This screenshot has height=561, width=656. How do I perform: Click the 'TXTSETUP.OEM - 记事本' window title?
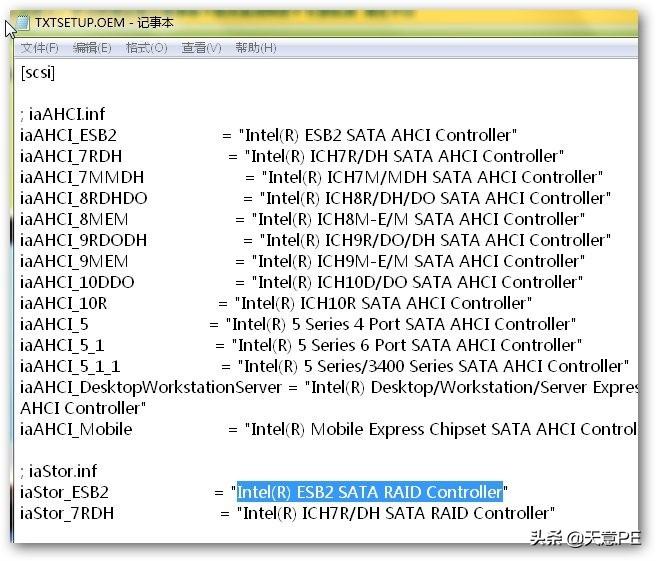104,23
